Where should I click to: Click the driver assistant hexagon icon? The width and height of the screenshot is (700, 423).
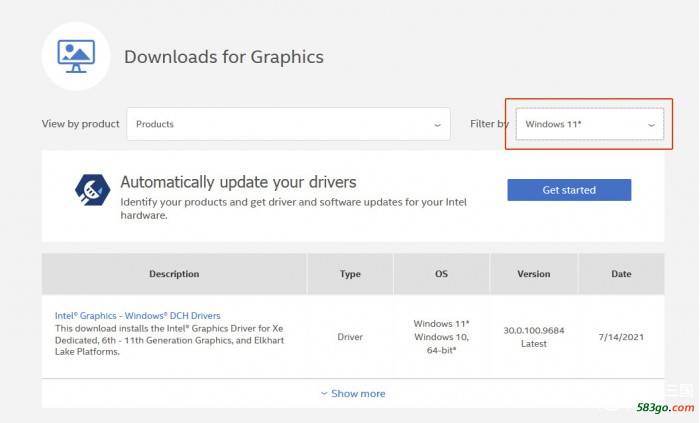[92, 190]
